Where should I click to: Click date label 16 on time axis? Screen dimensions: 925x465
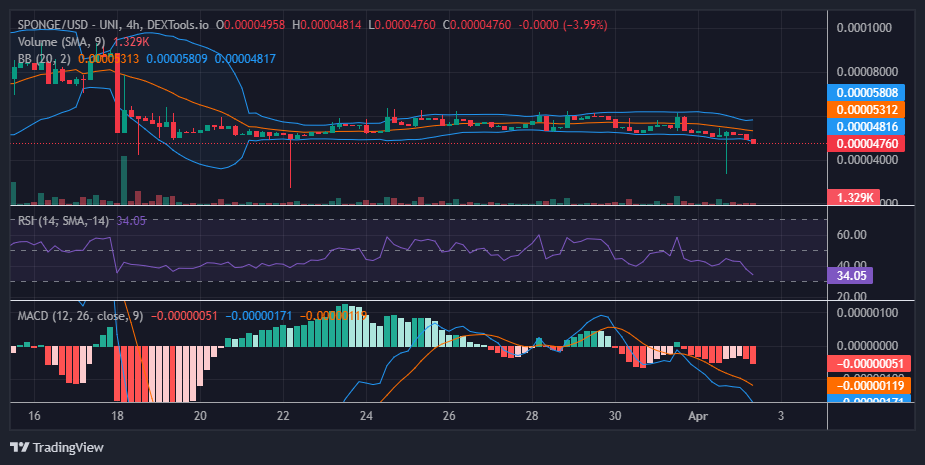(x=34, y=415)
